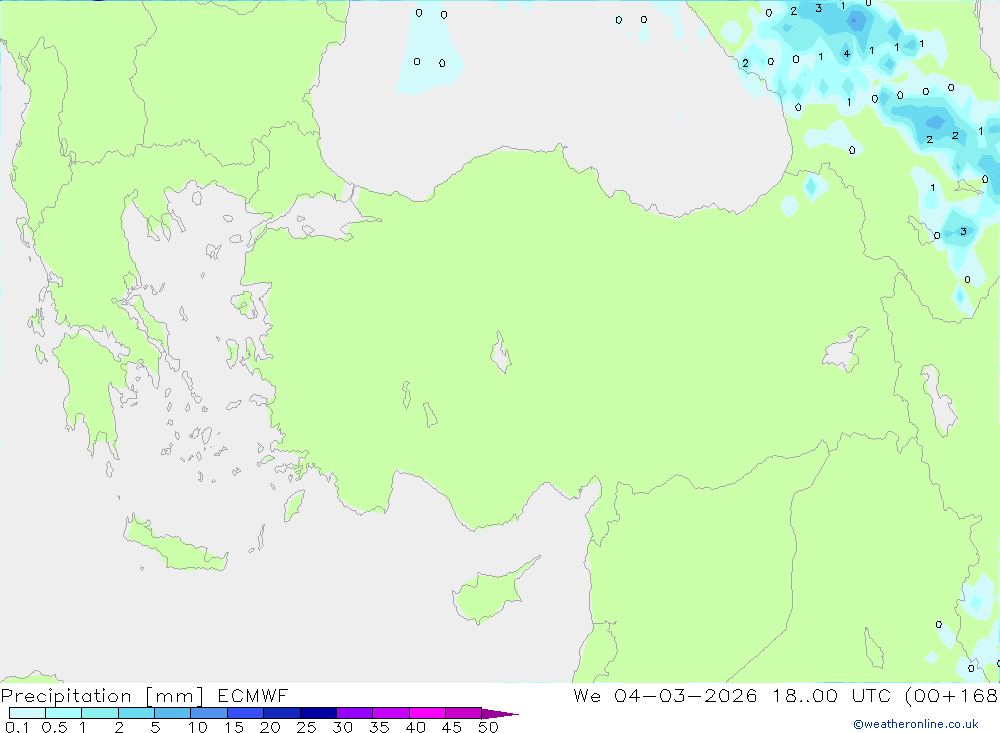Image resolution: width=1000 pixels, height=733 pixels.
Task: Click the '18..00 UTC' time label
Action: 832,695
